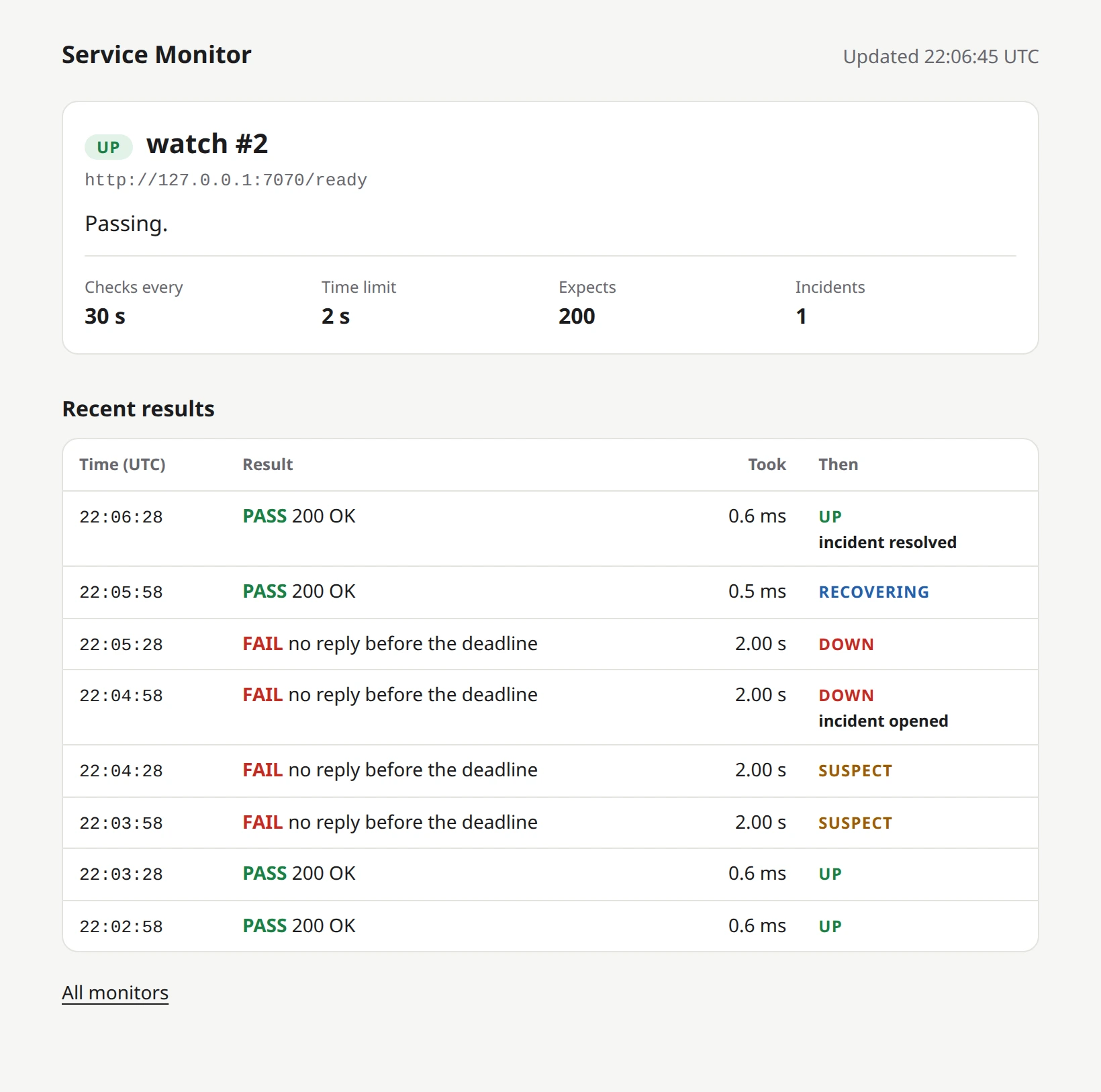Click the UP state in the 22:06:28 row

click(x=830, y=517)
